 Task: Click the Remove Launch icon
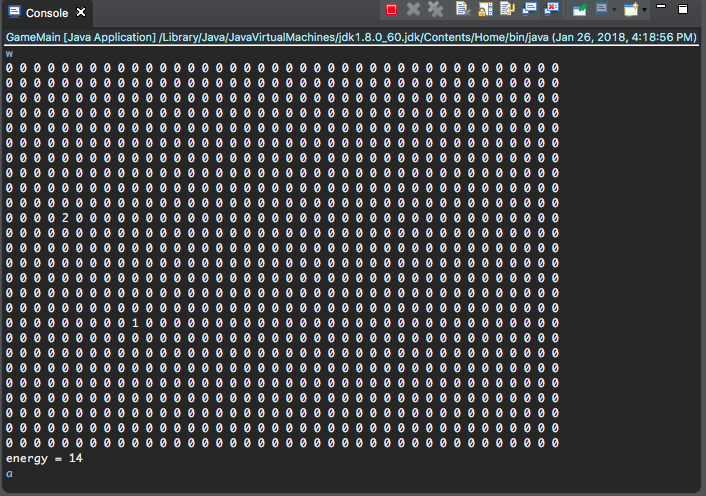click(x=413, y=10)
